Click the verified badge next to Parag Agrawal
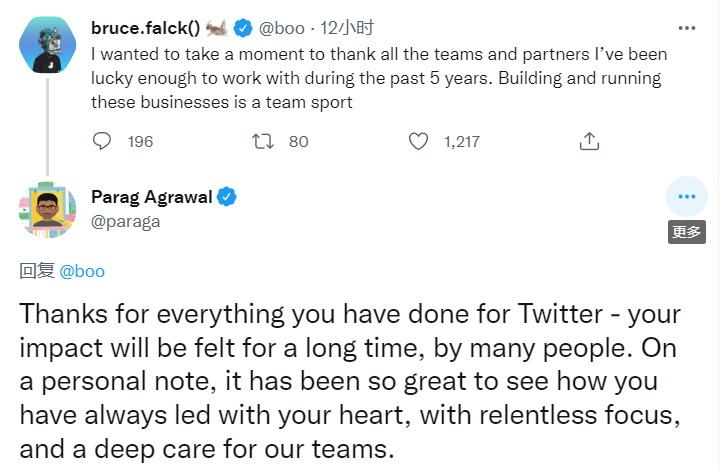 click(227, 196)
